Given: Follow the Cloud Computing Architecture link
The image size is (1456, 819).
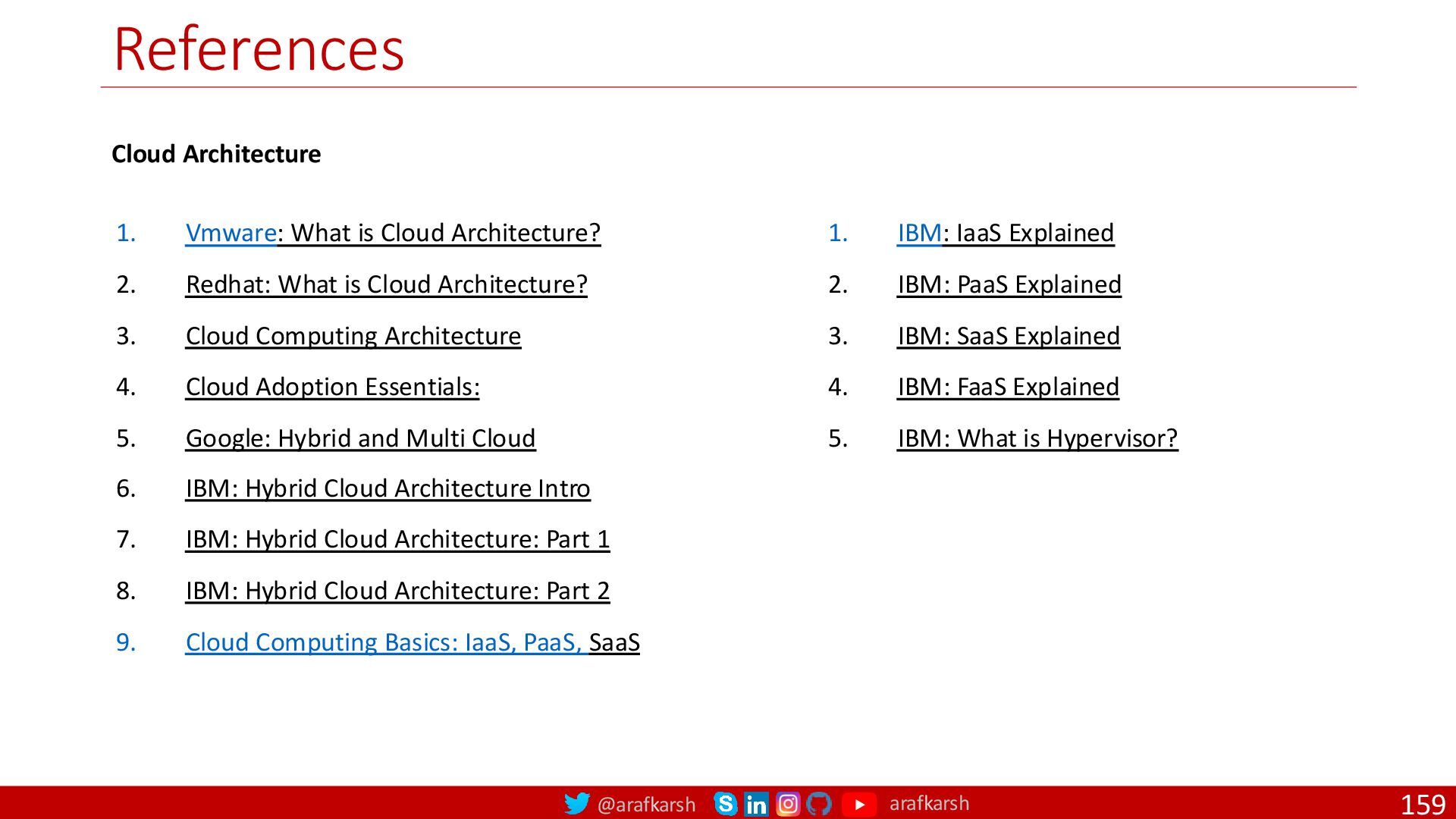Looking at the screenshot, I should click(x=353, y=336).
